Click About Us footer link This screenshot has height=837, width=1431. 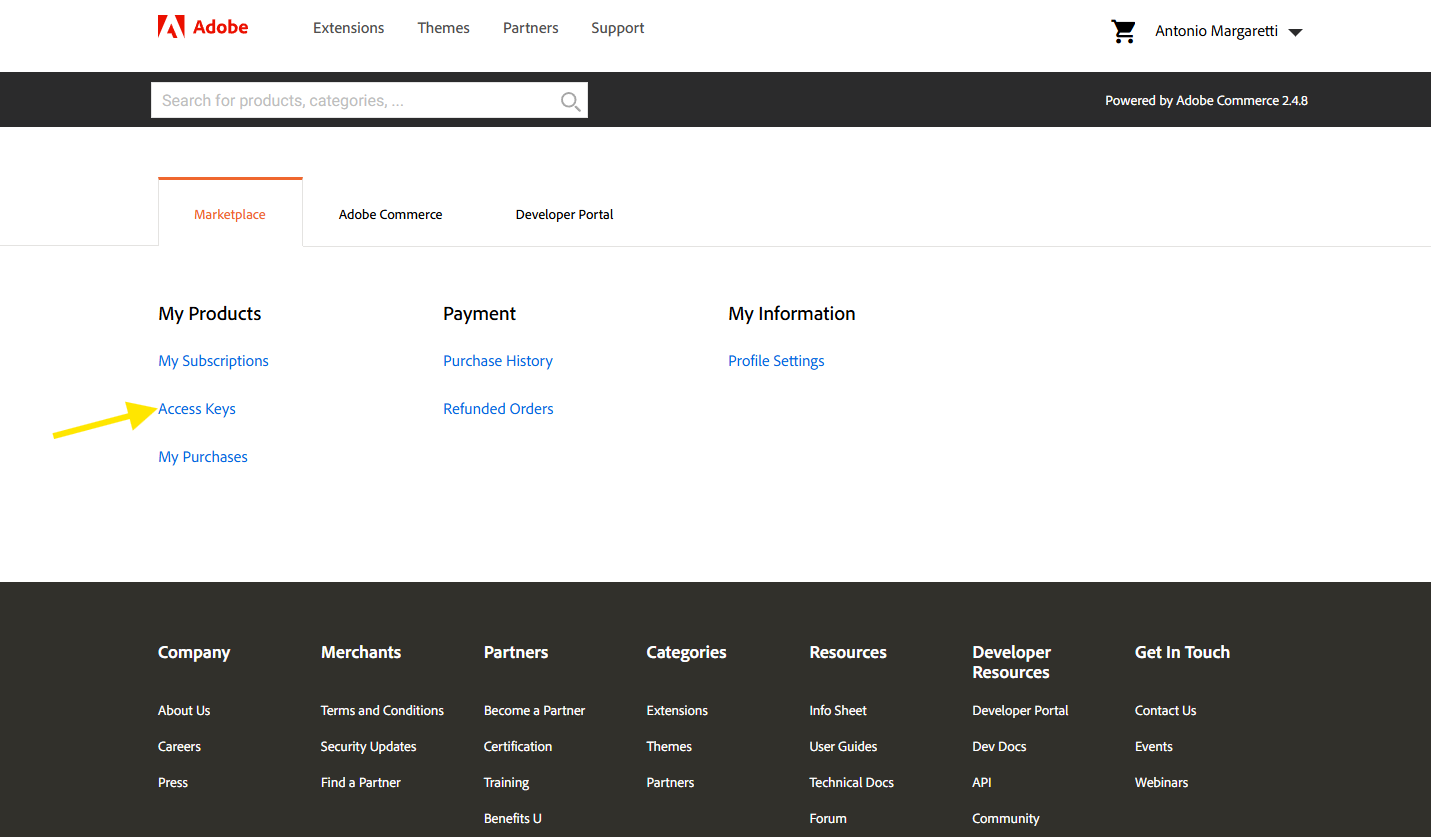click(x=184, y=710)
